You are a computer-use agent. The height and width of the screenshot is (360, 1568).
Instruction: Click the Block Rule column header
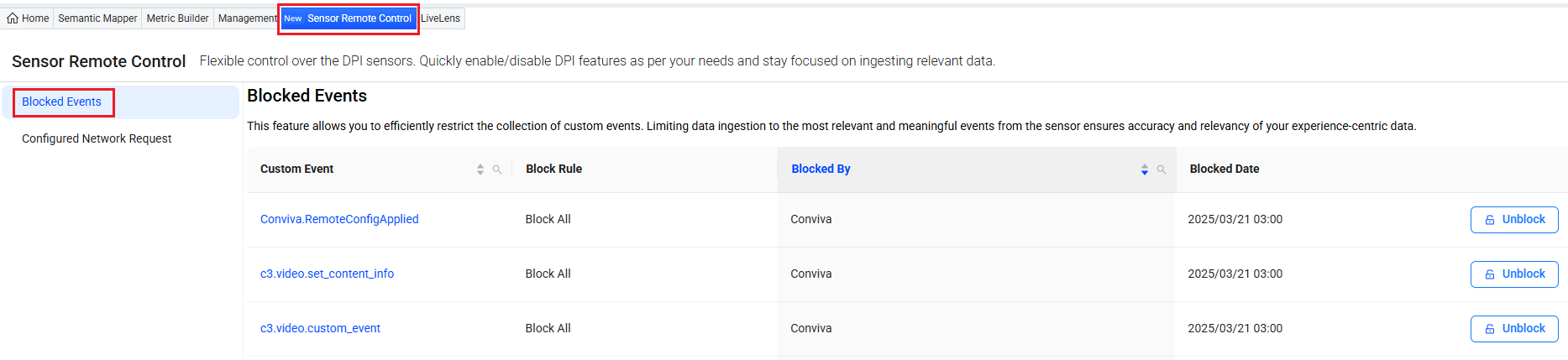point(553,170)
